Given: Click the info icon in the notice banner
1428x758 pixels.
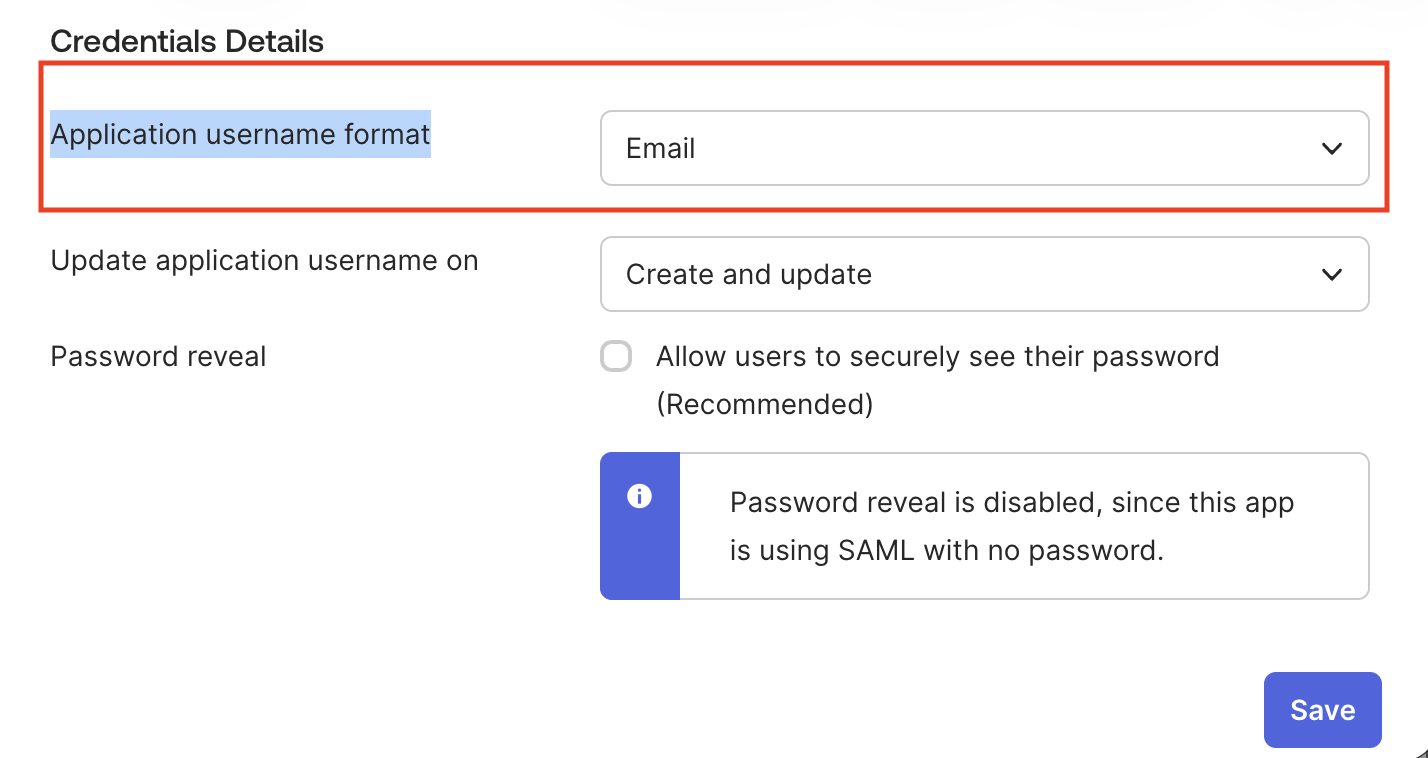Looking at the screenshot, I should point(640,495).
